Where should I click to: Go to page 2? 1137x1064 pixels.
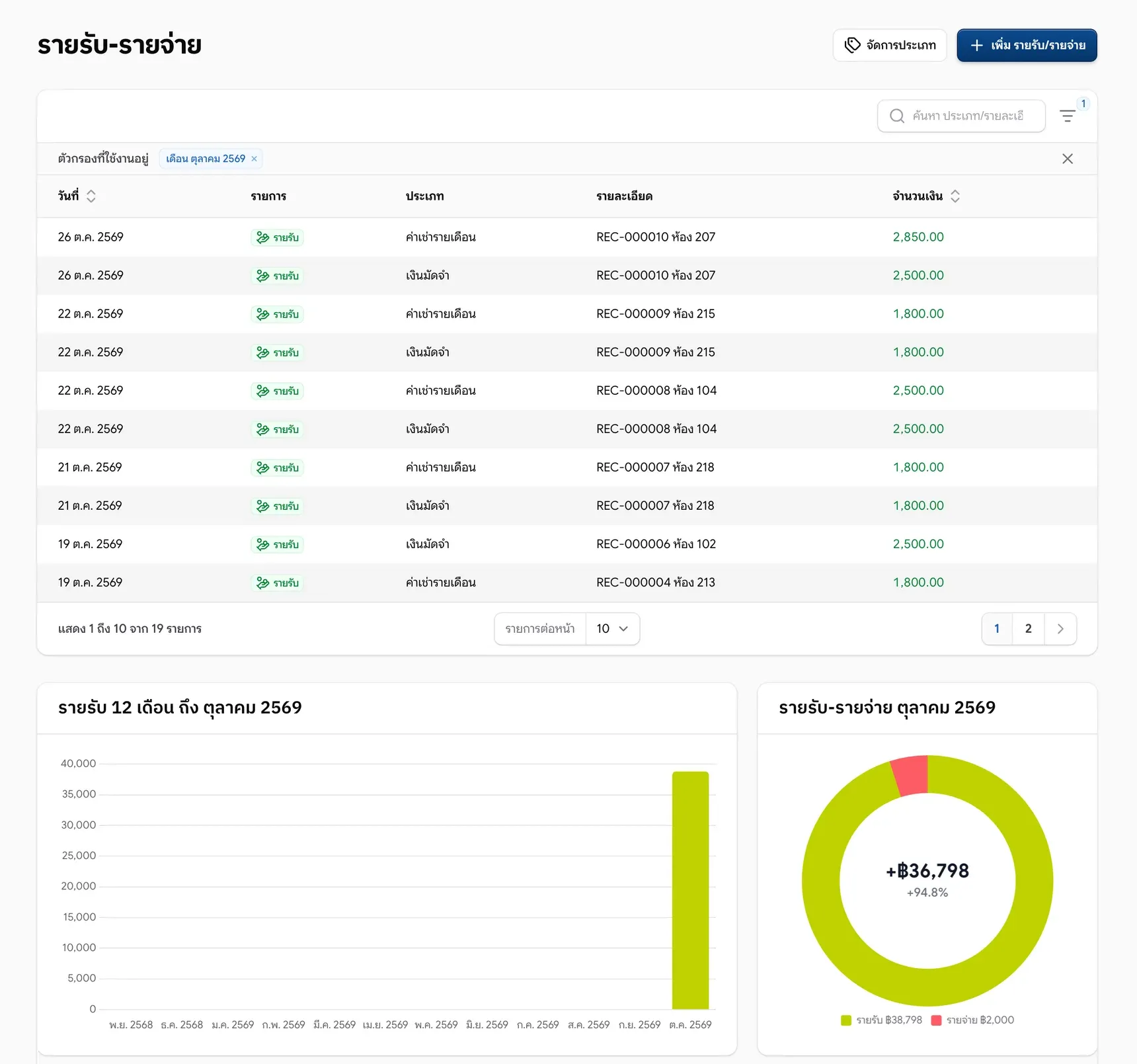[1028, 628]
